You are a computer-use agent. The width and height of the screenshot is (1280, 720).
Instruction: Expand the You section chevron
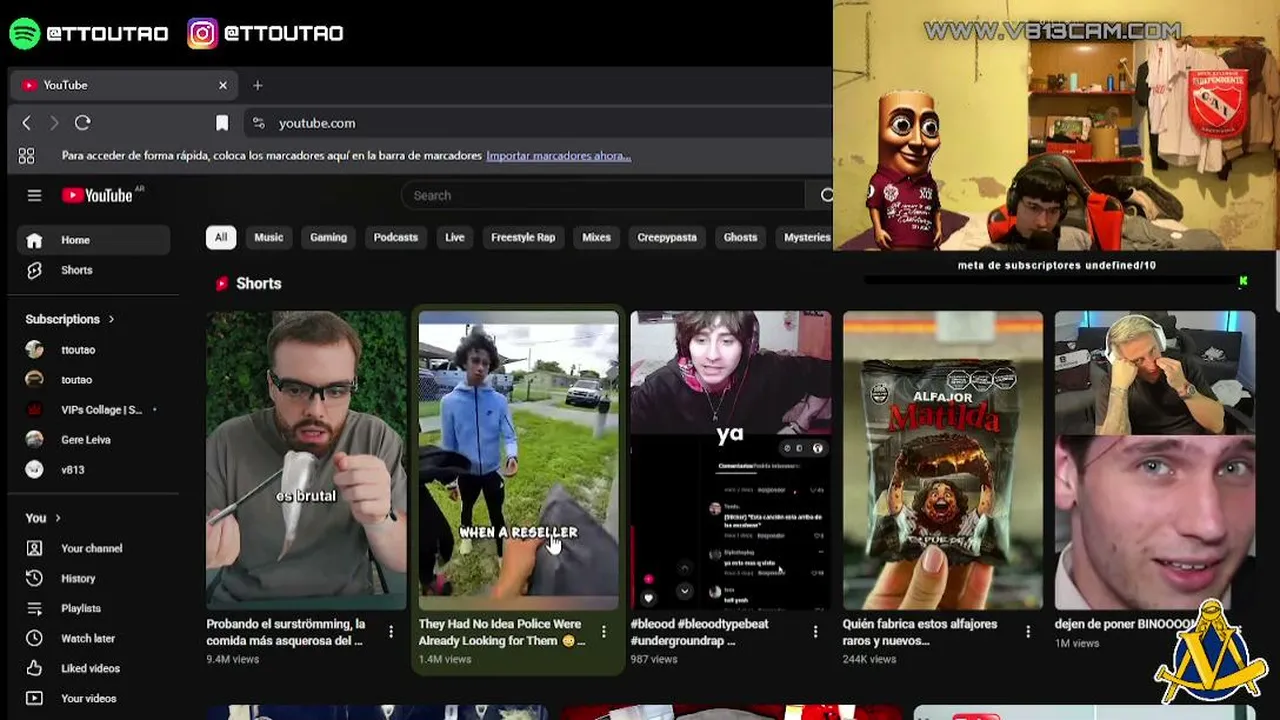pyautogui.click(x=58, y=518)
